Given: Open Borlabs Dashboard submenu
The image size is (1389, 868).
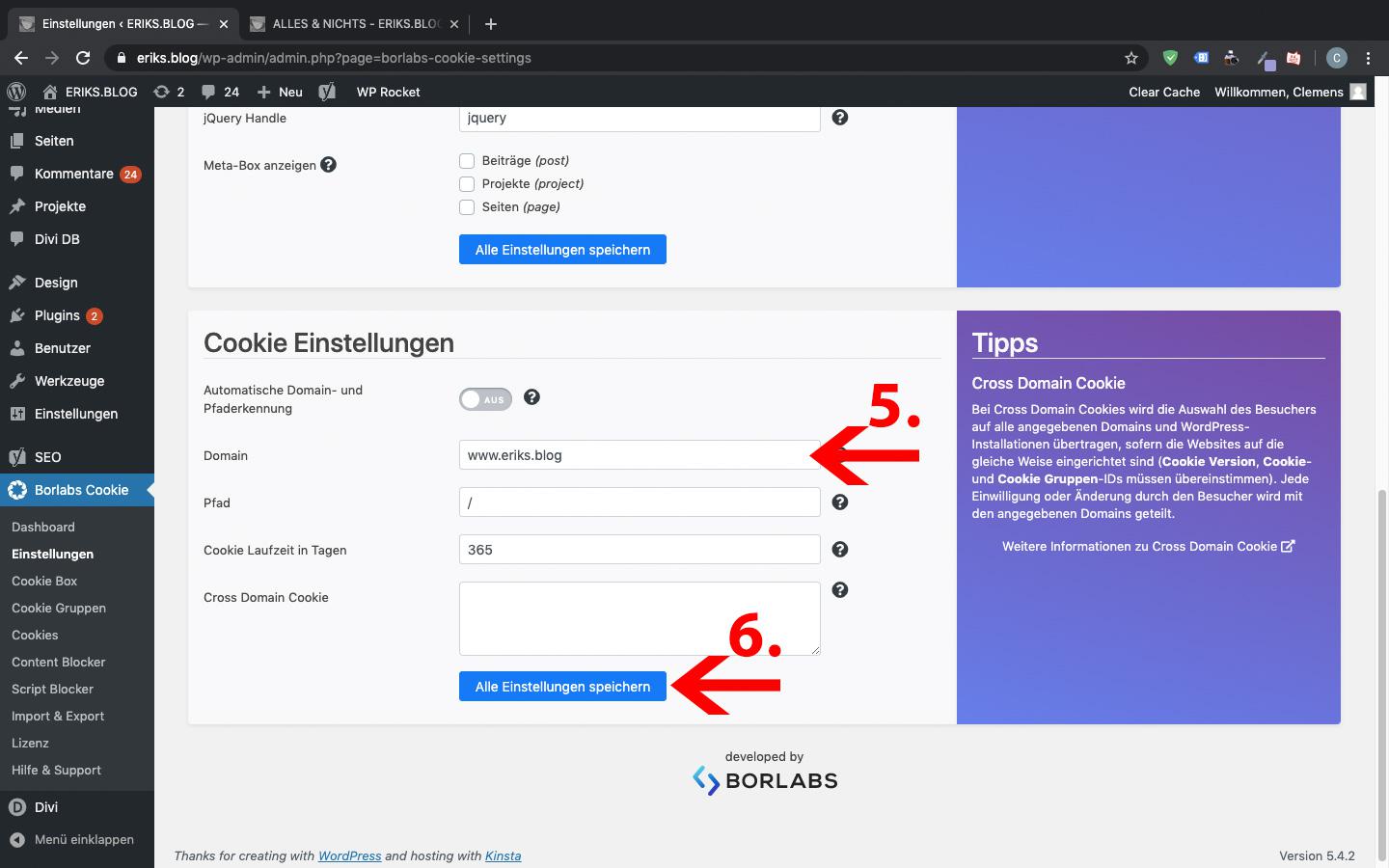Looking at the screenshot, I should (x=43, y=527).
